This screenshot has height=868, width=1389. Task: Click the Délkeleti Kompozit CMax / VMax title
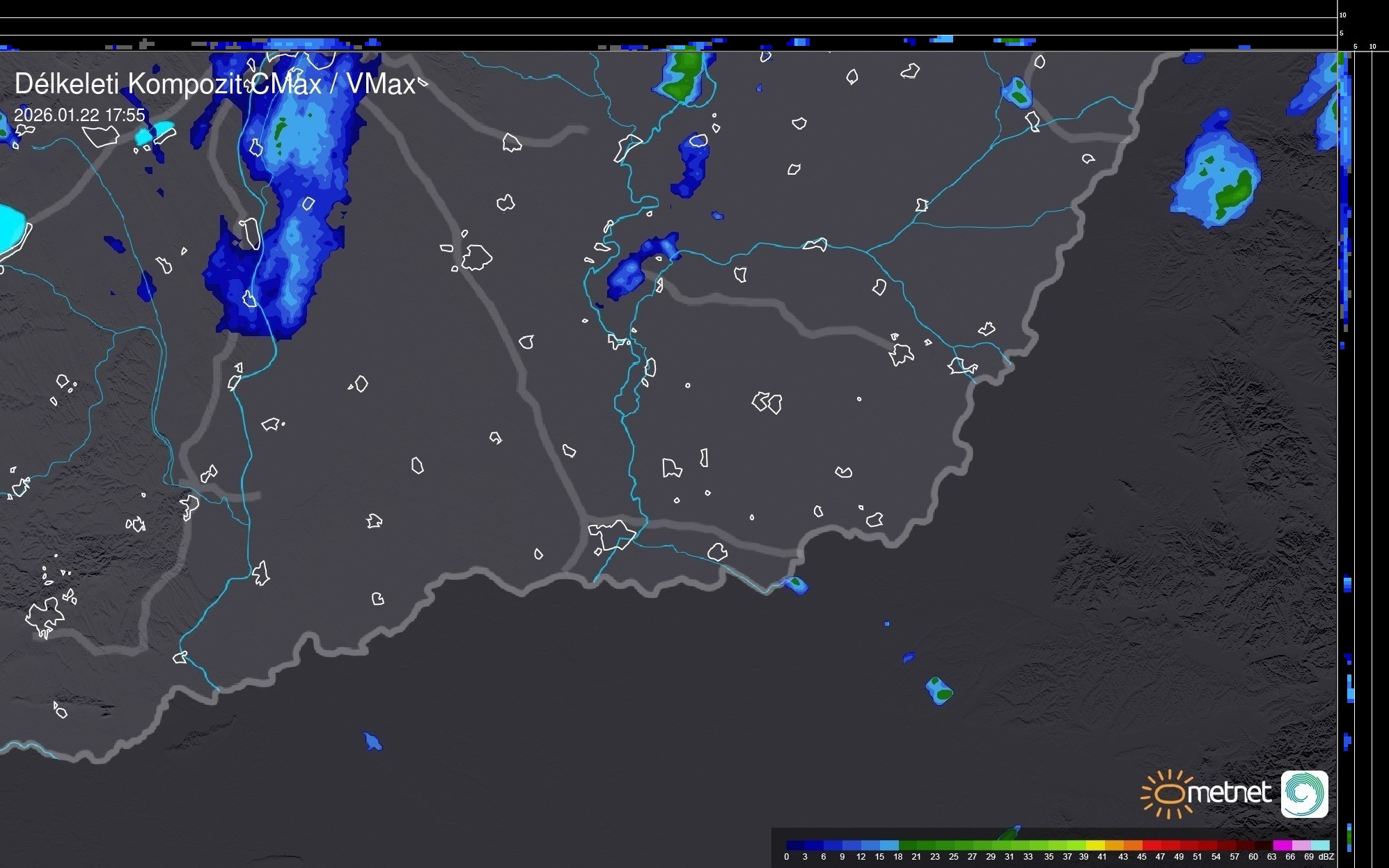coord(214,84)
